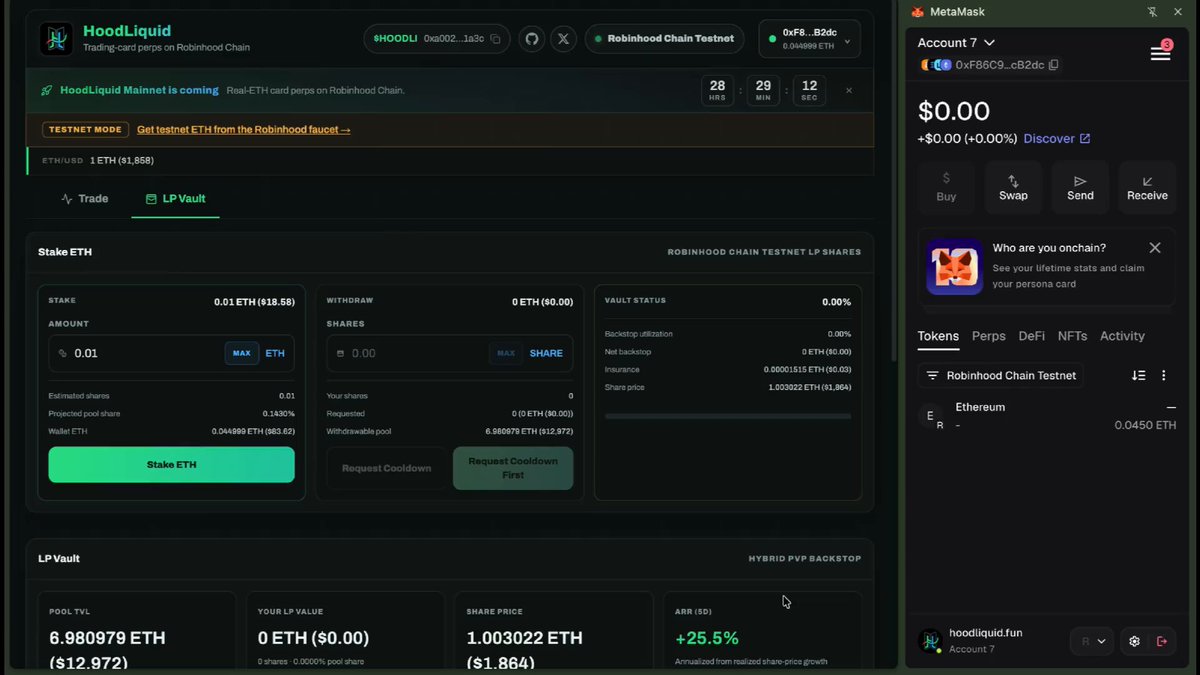Open the Robinhood Chain Testnet network filter in MetaMask
The width and height of the screenshot is (1200, 675).
(x=1000, y=375)
